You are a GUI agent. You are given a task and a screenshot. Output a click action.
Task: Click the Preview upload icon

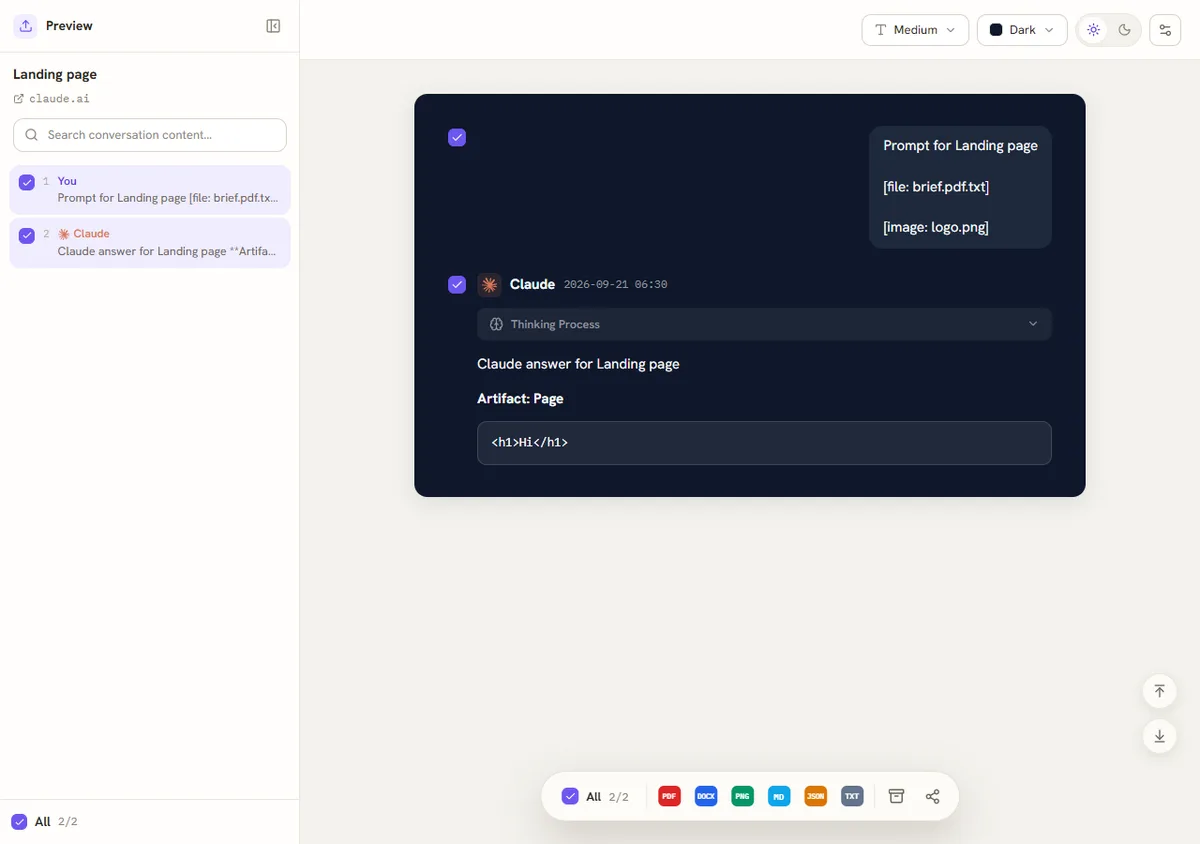(x=26, y=26)
